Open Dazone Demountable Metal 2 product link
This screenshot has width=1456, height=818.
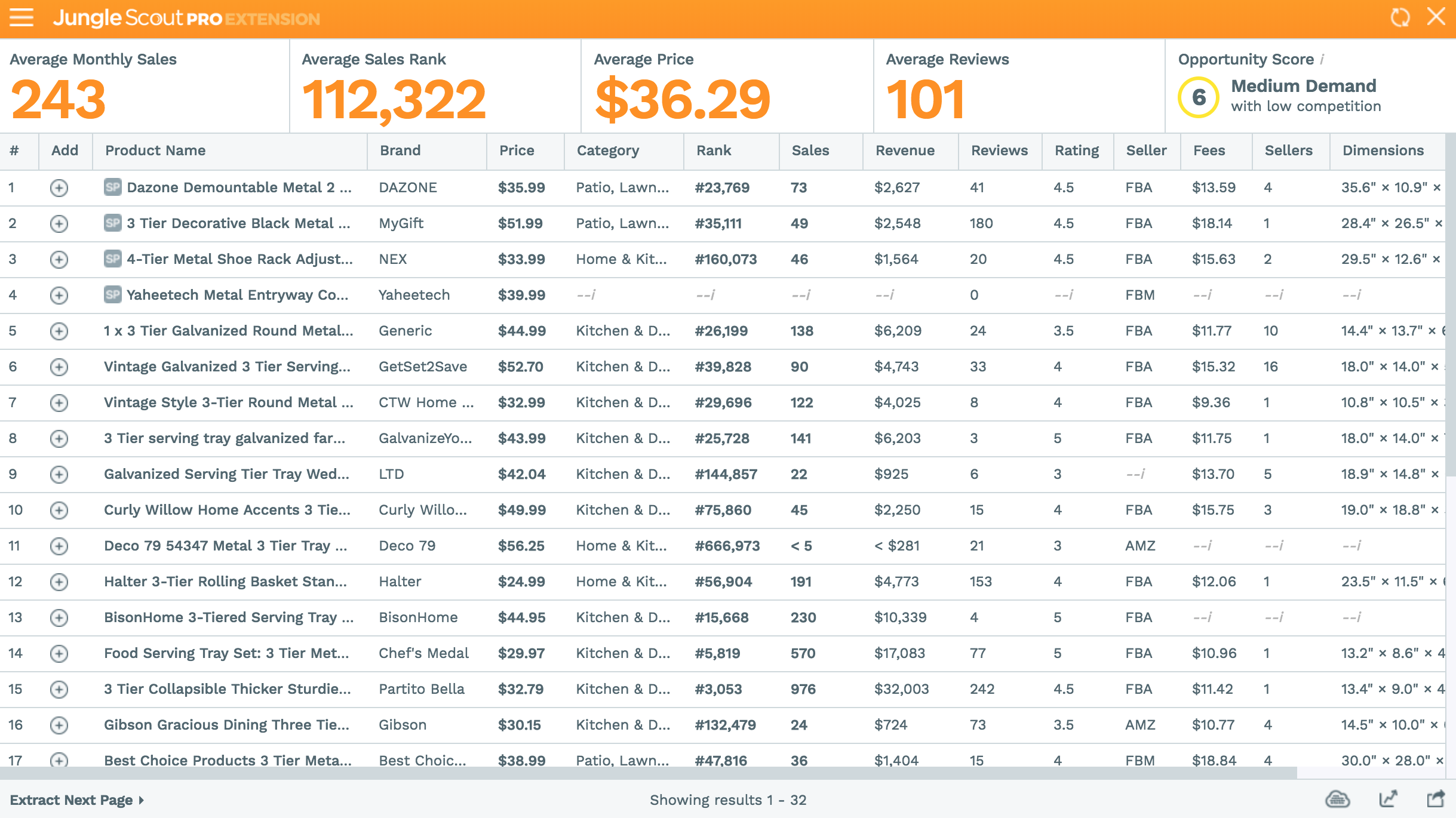click(x=239, y=187)
